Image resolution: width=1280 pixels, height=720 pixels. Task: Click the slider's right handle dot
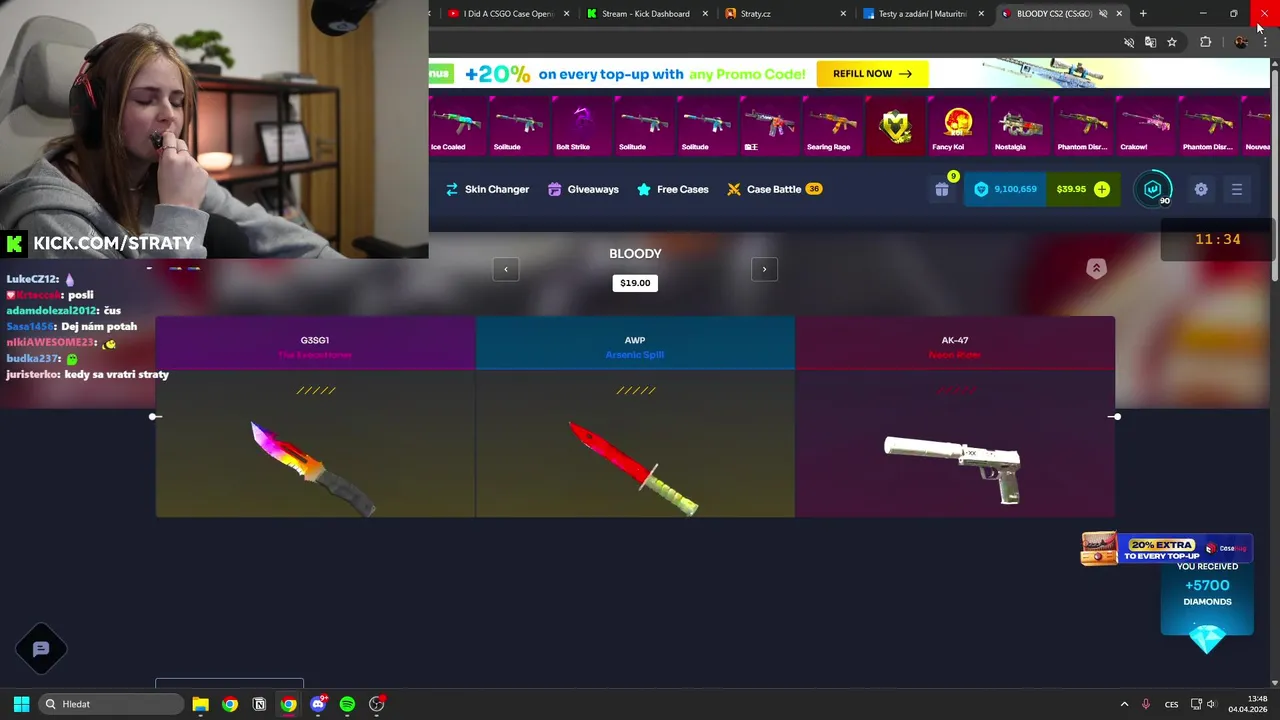(1116, 416)
